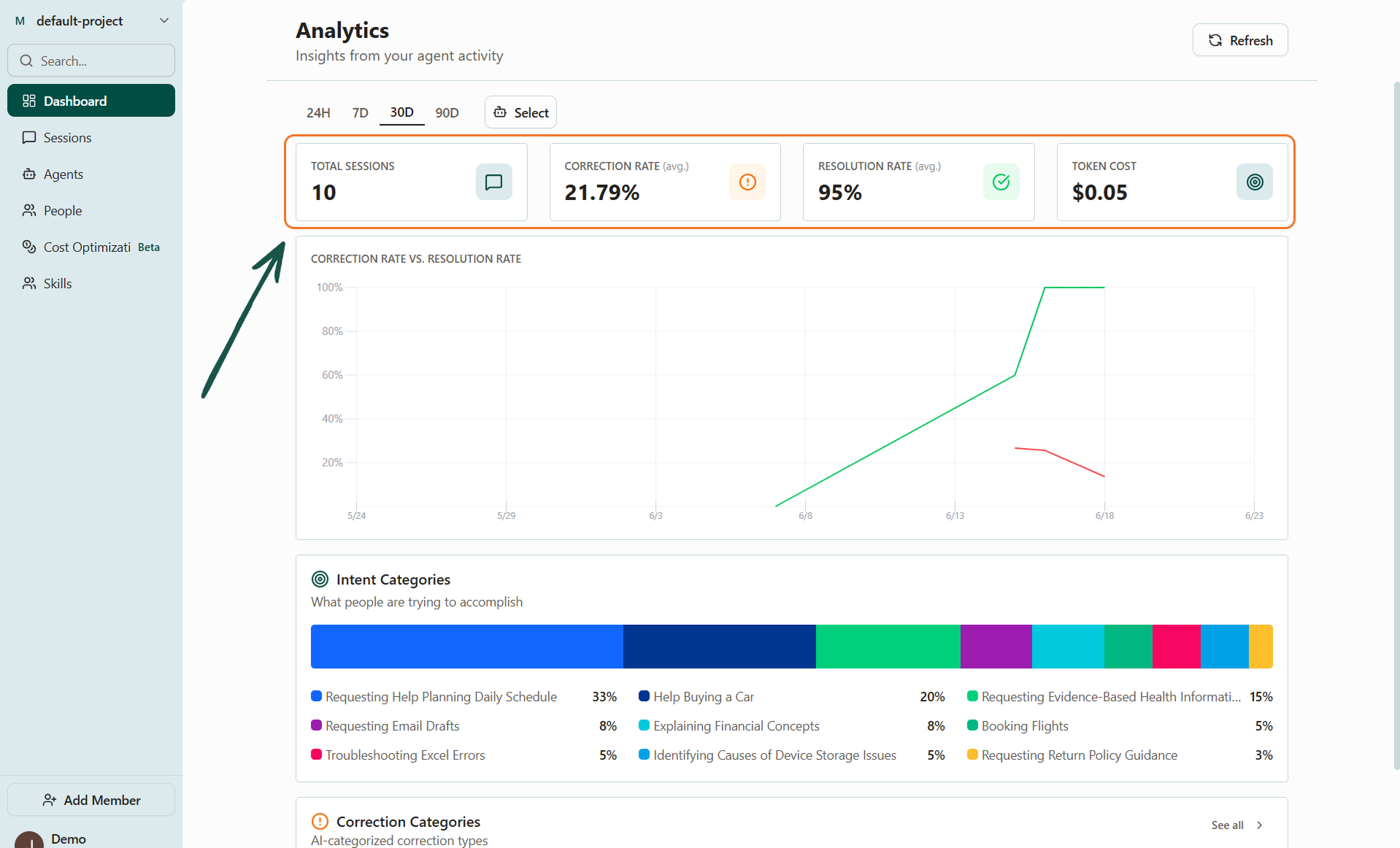Click the Requesting Return Policy Guidance legend
Viewport: 1400px width, 848px height.
point(1072,755)
